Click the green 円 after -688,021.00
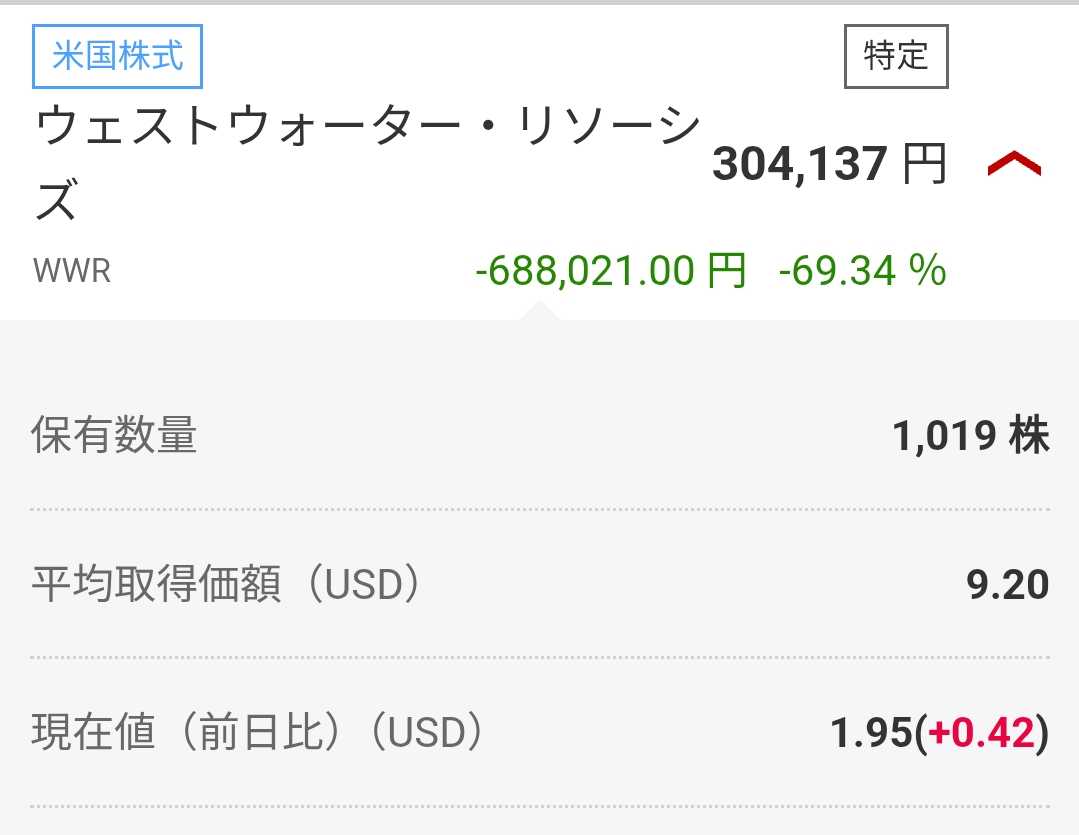This screenshot has width=1079, height=835. [727, 271]
